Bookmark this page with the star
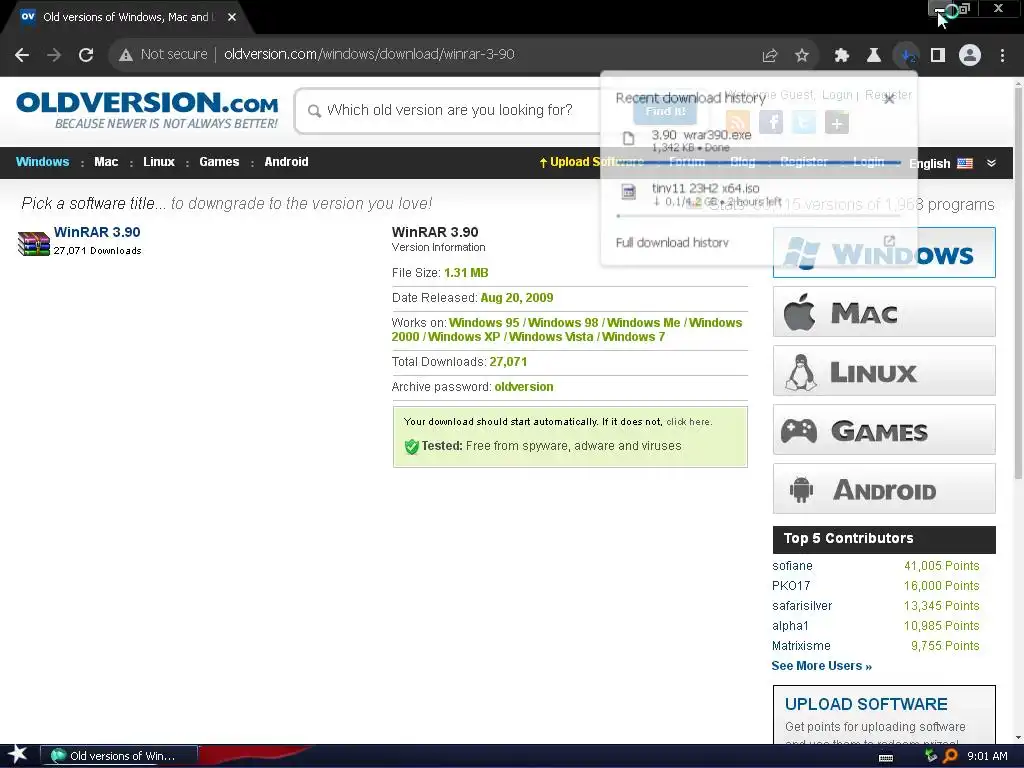Image resolution: width=1024 pixels, height=768 pixels. pyautogui.click(x=802, y=56)
